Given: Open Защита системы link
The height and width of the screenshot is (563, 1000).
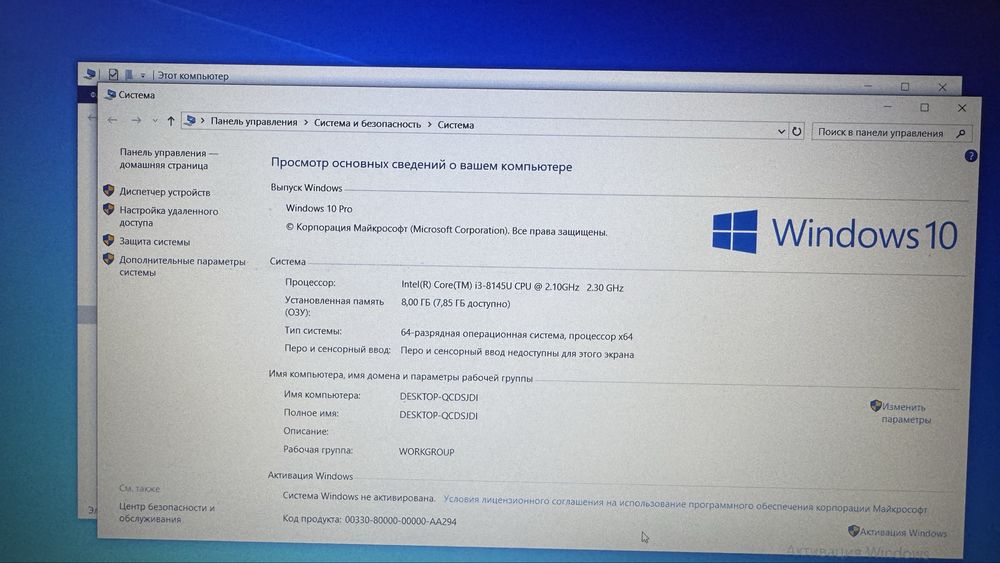Looking at the screenshot, I should pyautogui.click(x=154, y=242).
